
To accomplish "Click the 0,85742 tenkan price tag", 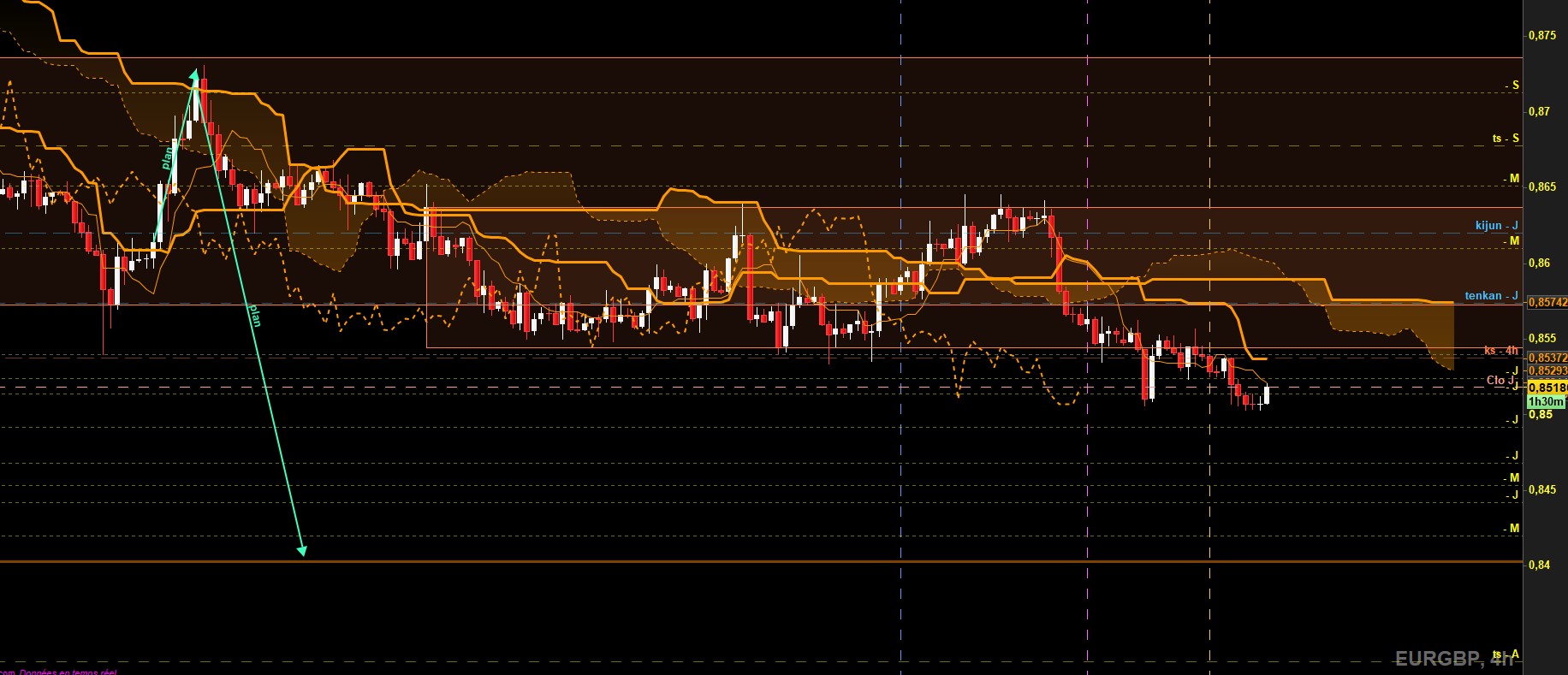I will coord(1547,302).
